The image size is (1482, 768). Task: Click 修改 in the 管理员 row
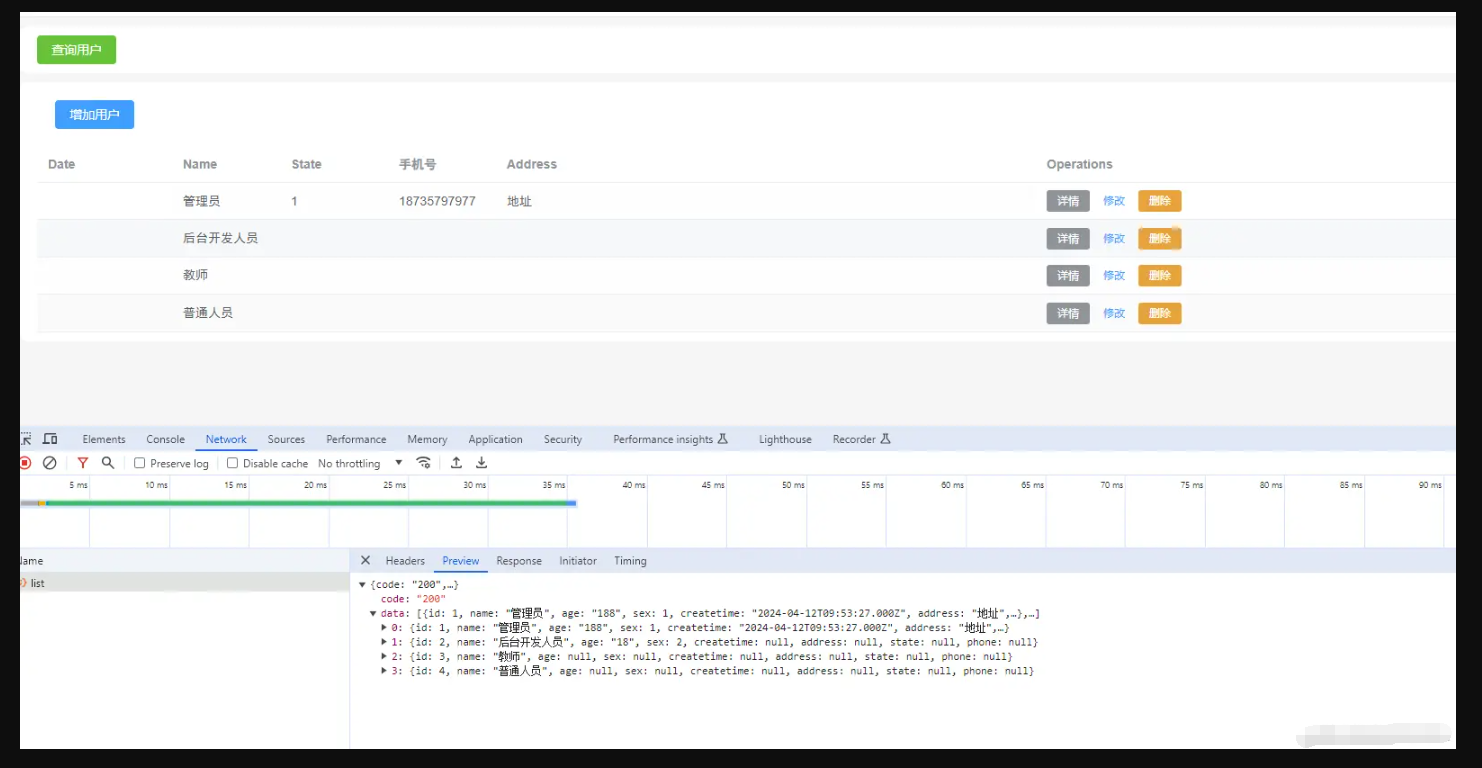click(1114, 201)
